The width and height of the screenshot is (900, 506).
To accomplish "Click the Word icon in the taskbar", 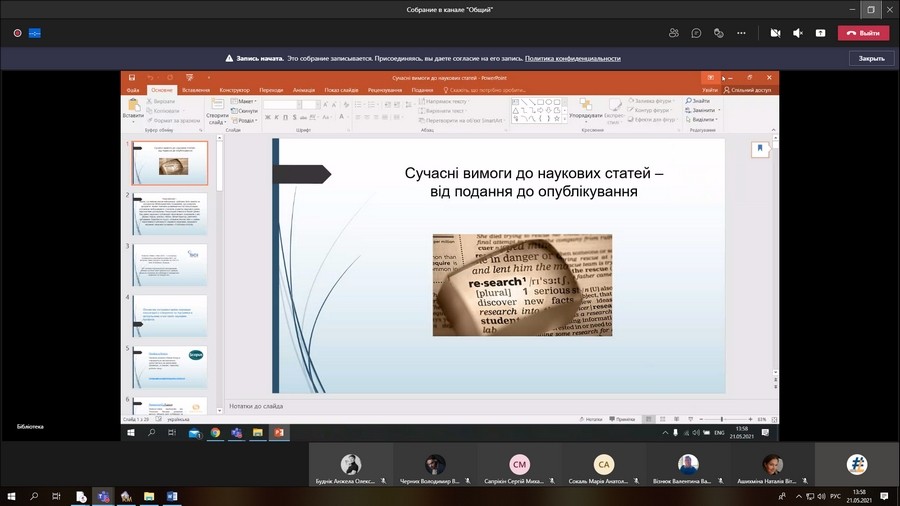I will coord(172,496).
